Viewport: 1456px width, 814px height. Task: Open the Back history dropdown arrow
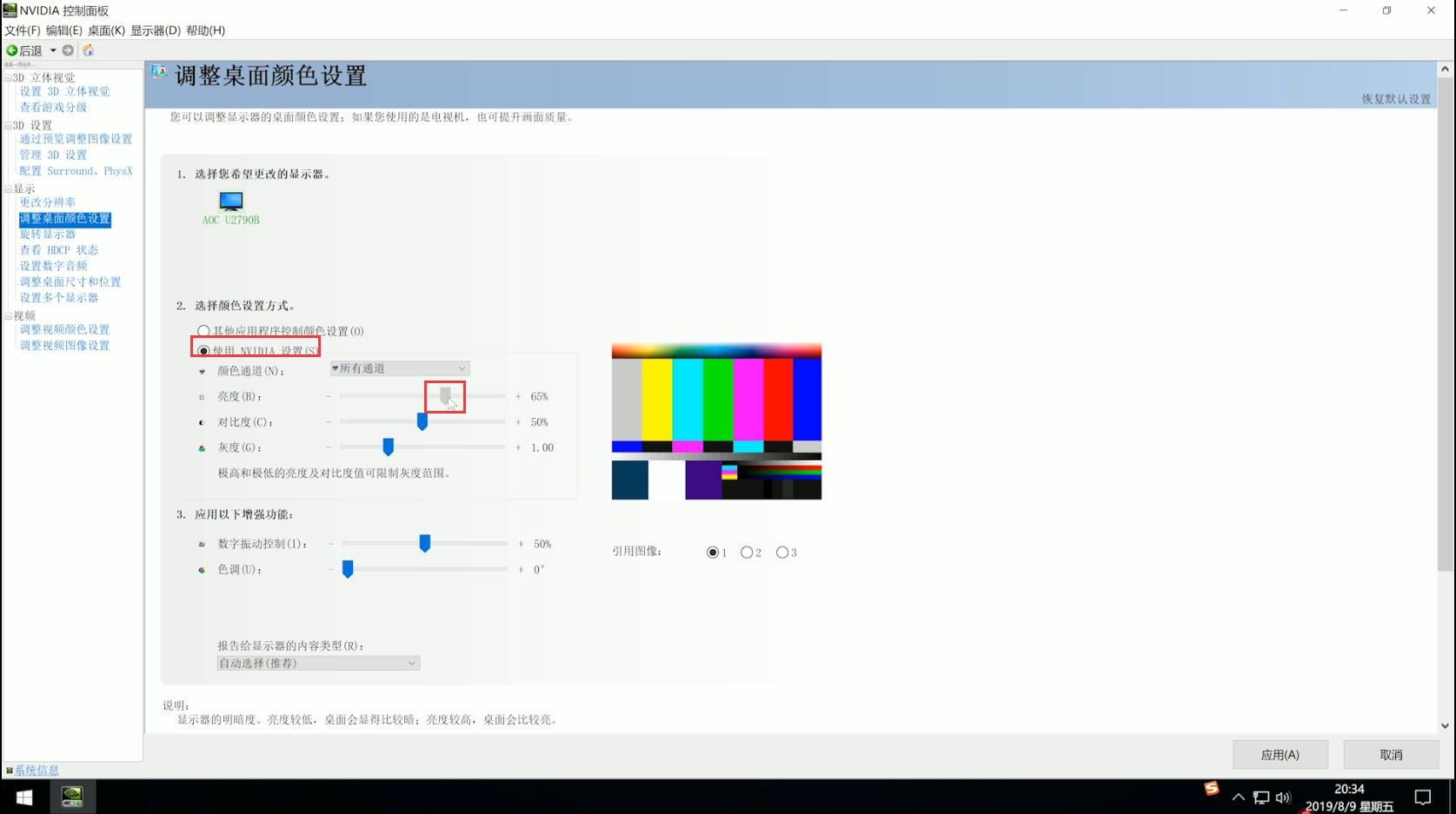pyautogui.click(x=53, y=50)
